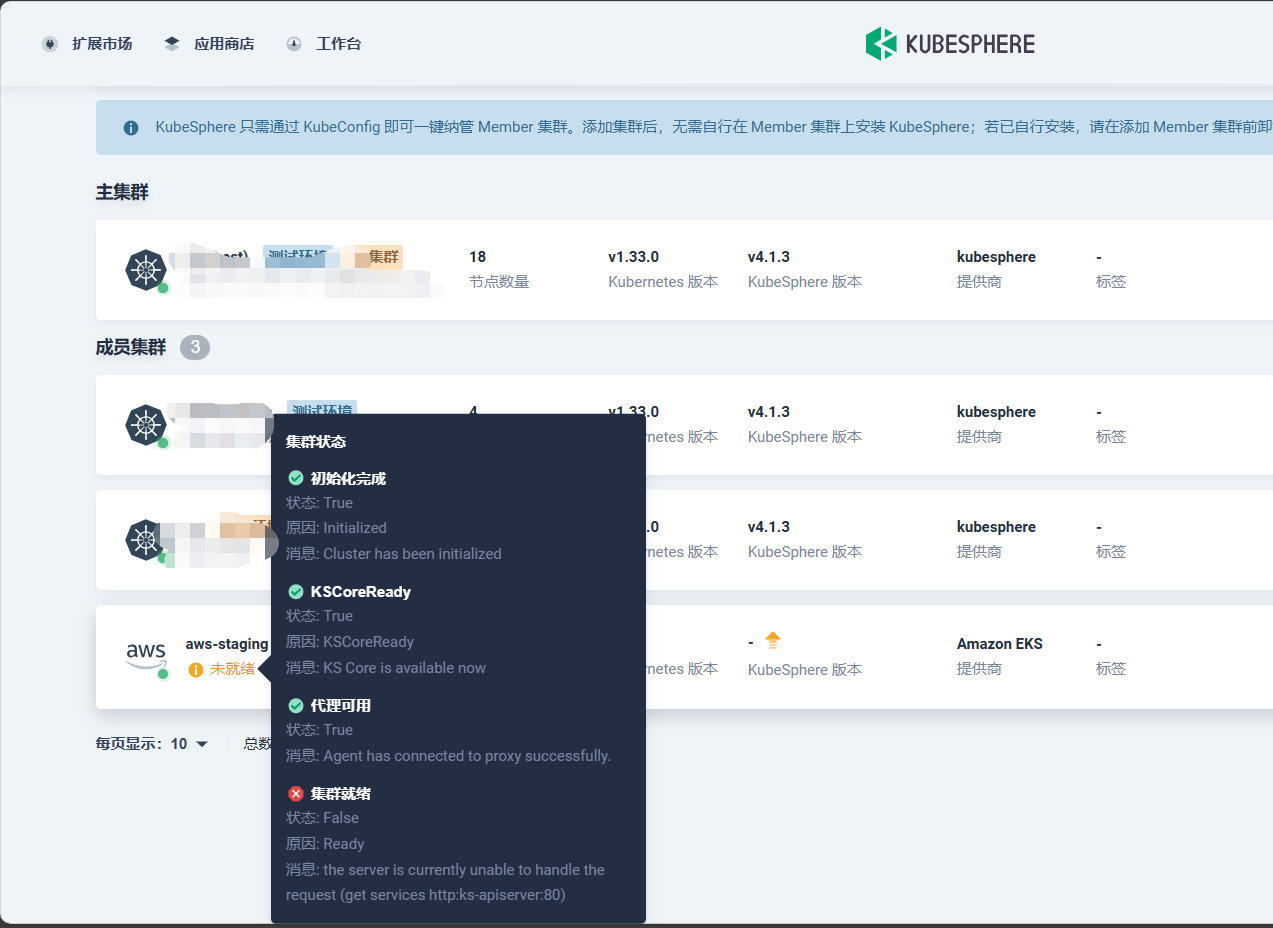
Task: Click the 未就绪 status label
Action: 232,669
